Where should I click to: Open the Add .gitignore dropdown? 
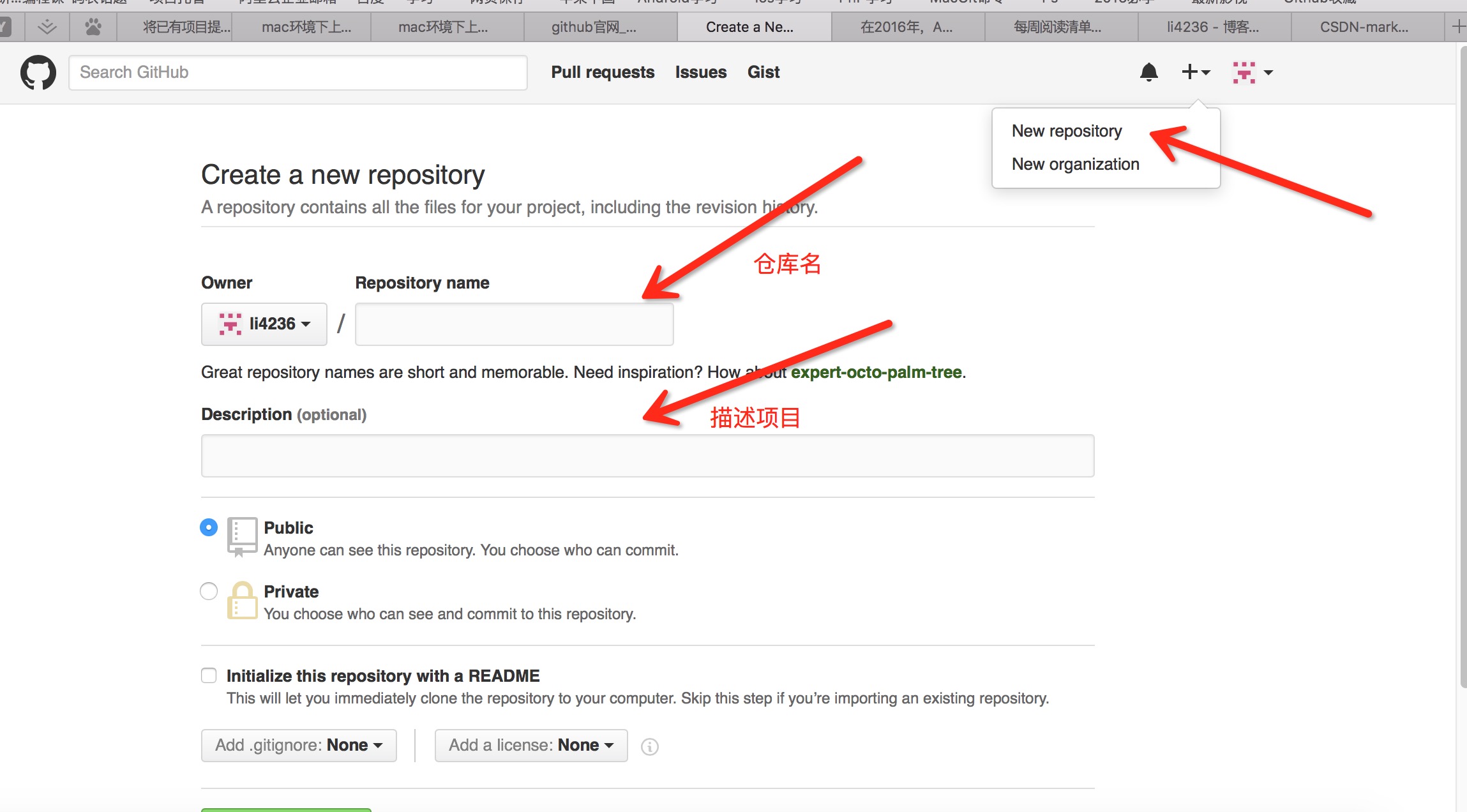[x=299, y=746]
